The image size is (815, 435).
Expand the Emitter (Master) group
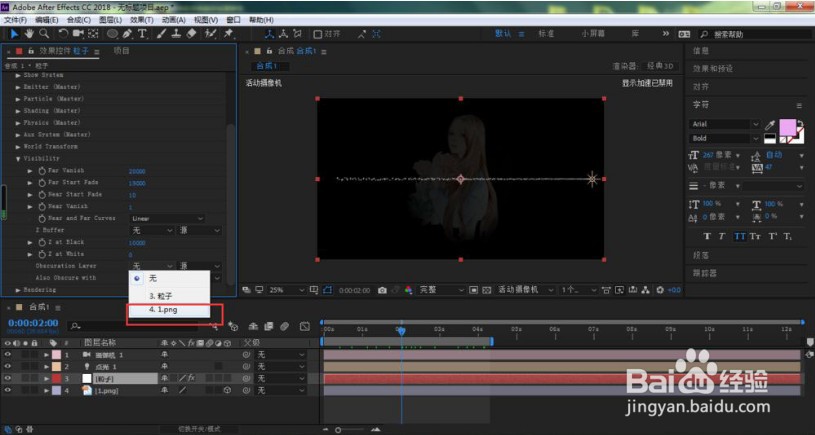[x=18, y=87]
